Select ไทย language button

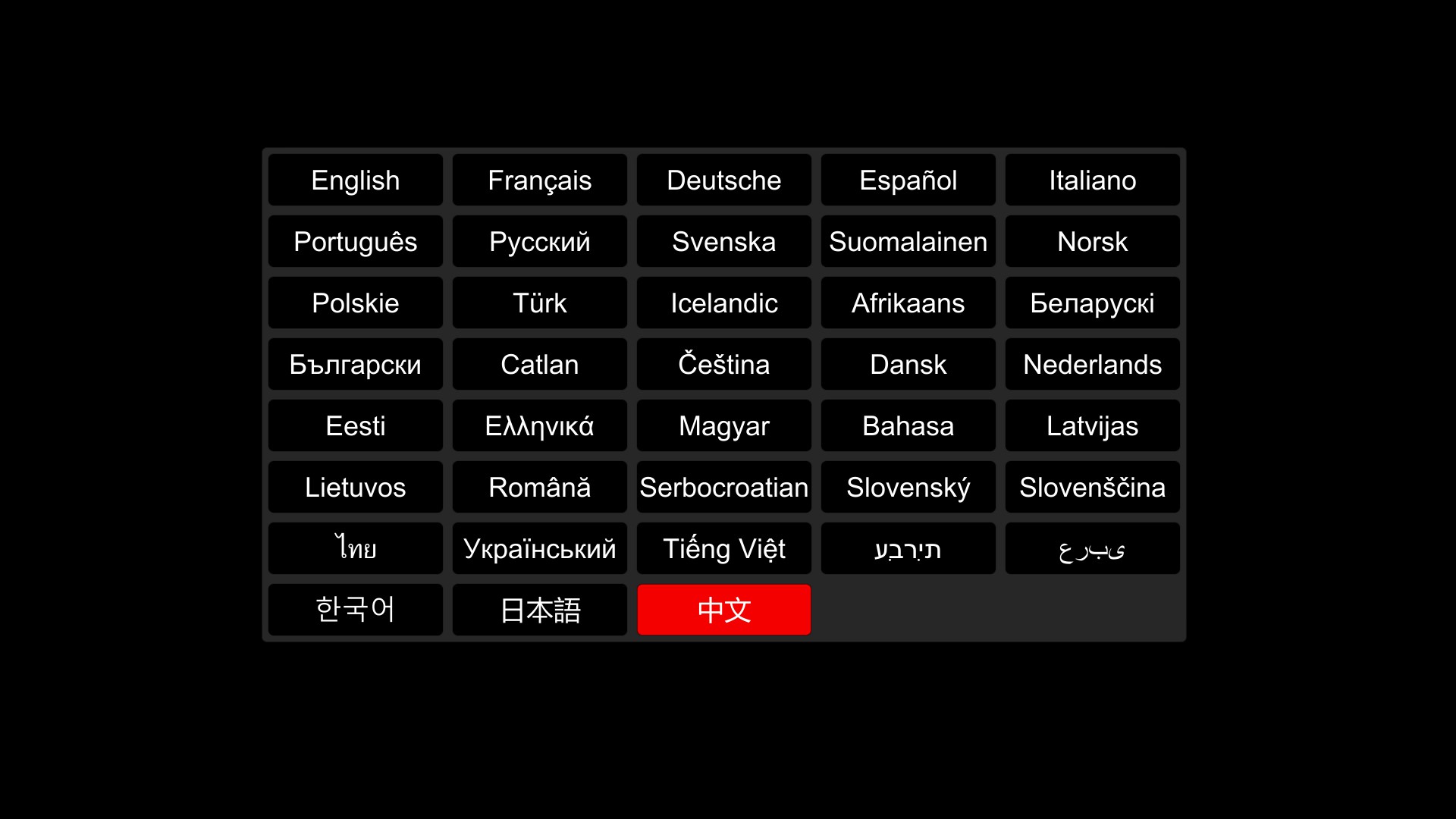[x=357, y=549]
